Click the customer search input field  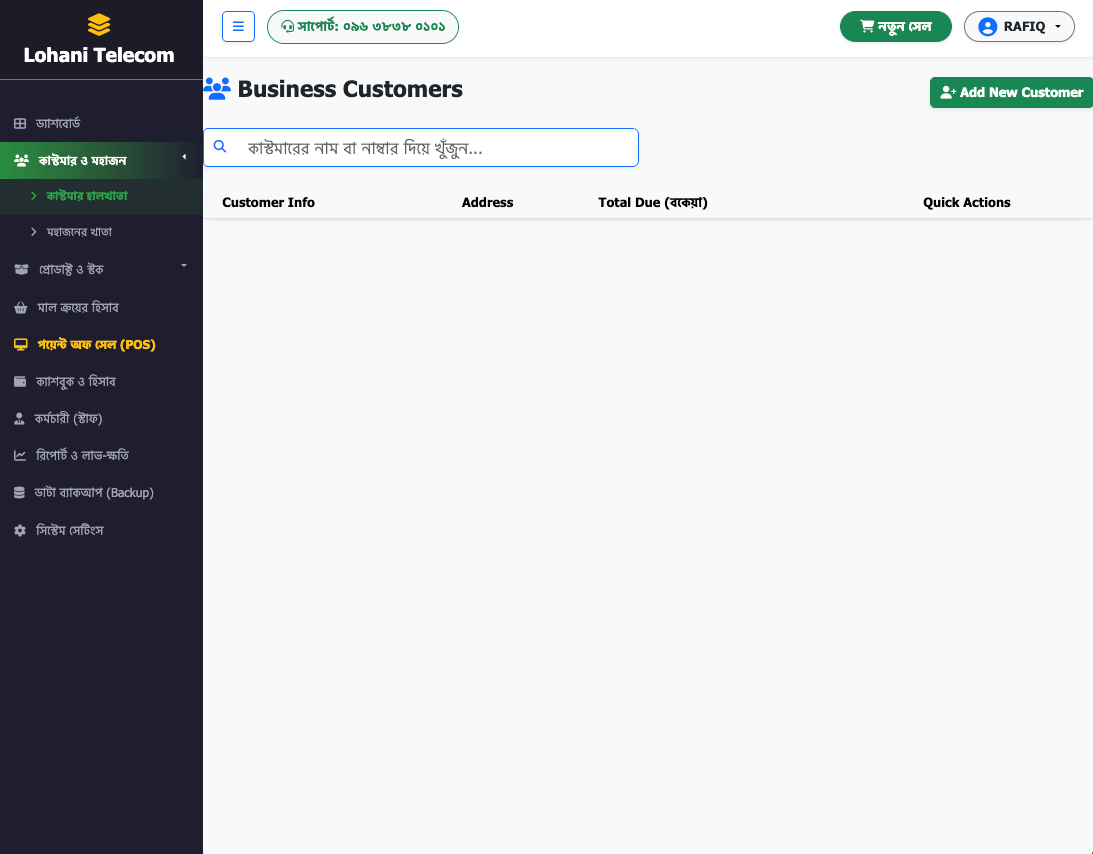click(421, 147)
